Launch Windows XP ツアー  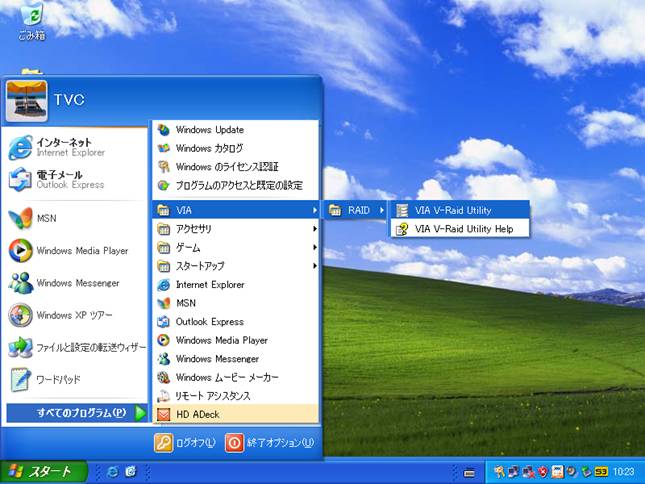point(74,315)
